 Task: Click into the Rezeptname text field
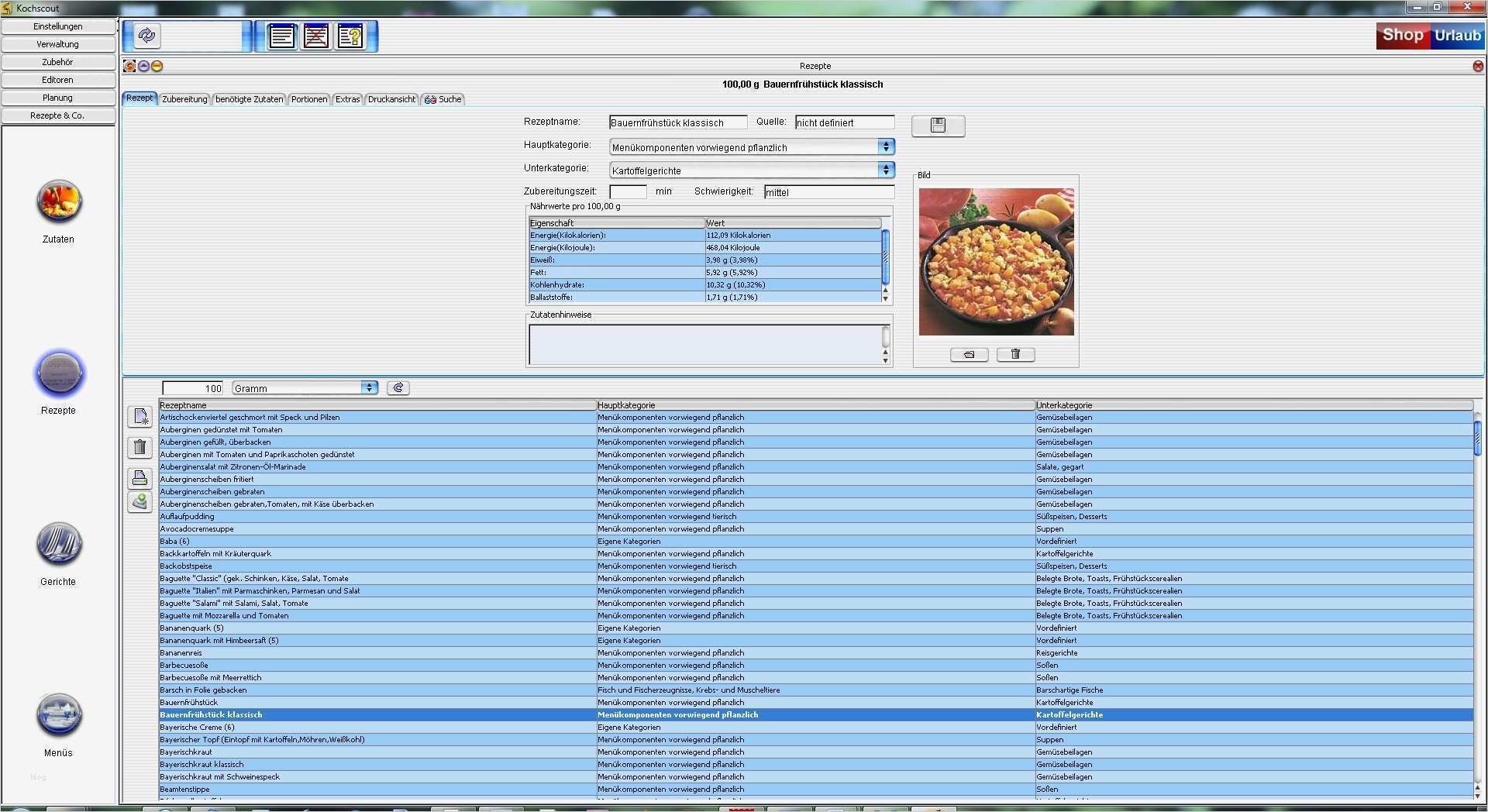tap(677, 122)
